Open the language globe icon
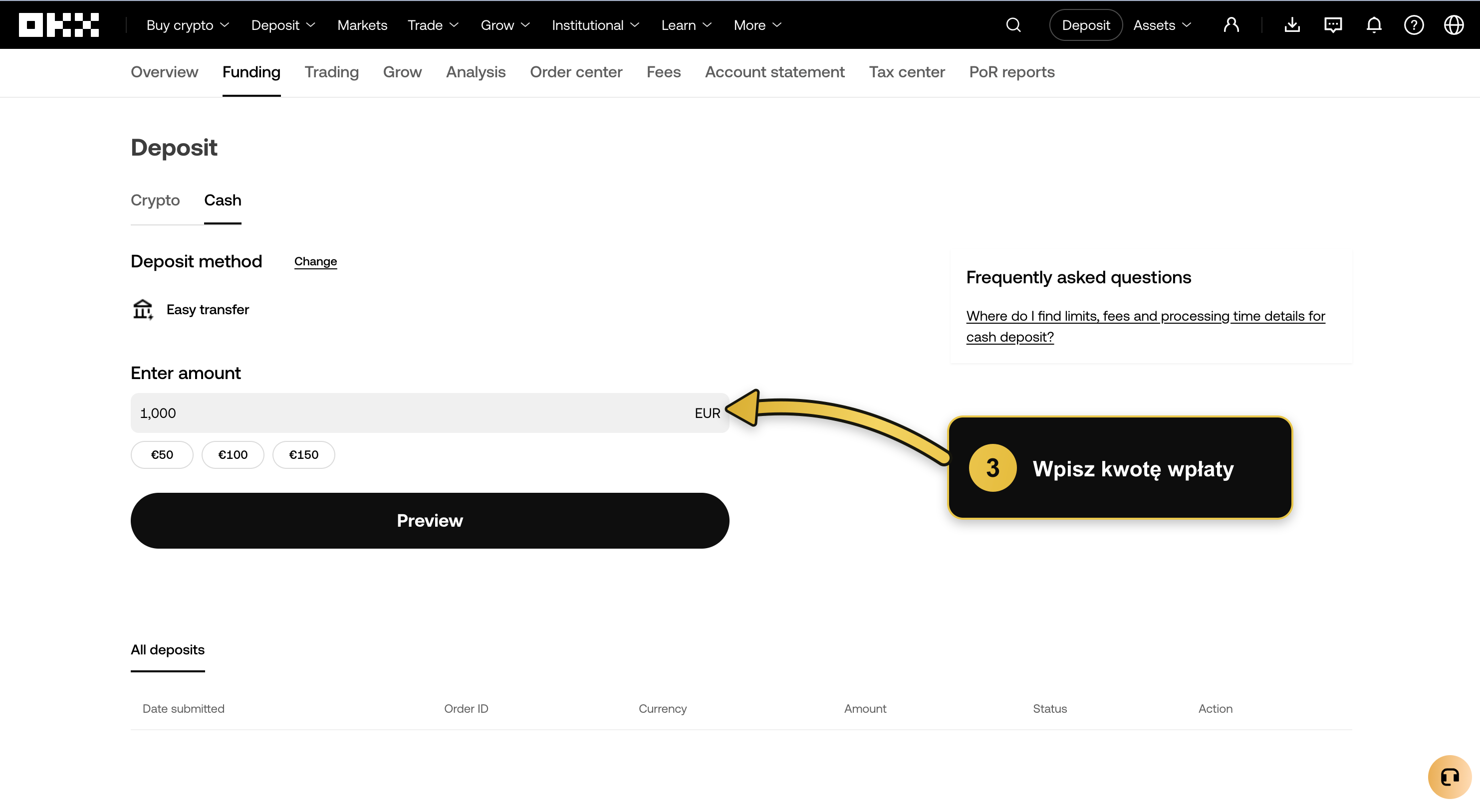The image size is (1480, 812). (x=1454, y=25)
